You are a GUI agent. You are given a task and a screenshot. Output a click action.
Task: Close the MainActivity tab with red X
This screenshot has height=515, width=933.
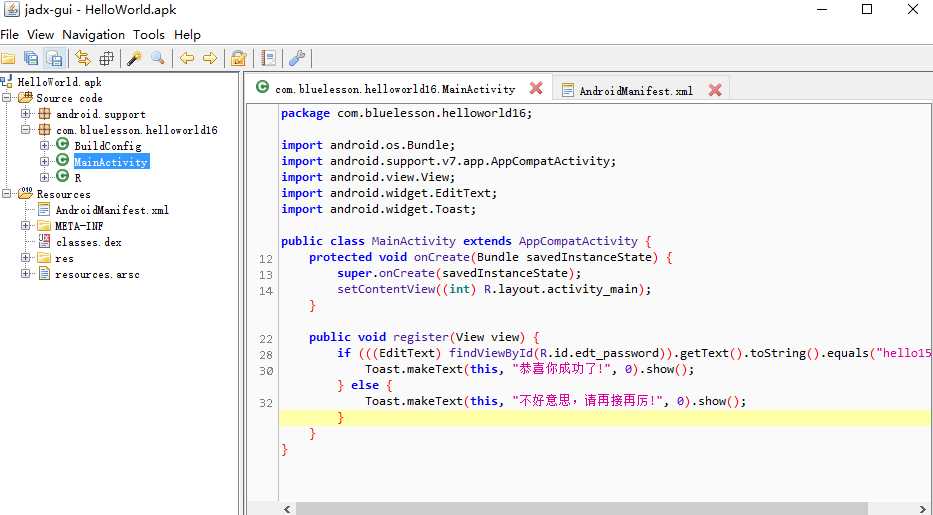pos(536,89)
